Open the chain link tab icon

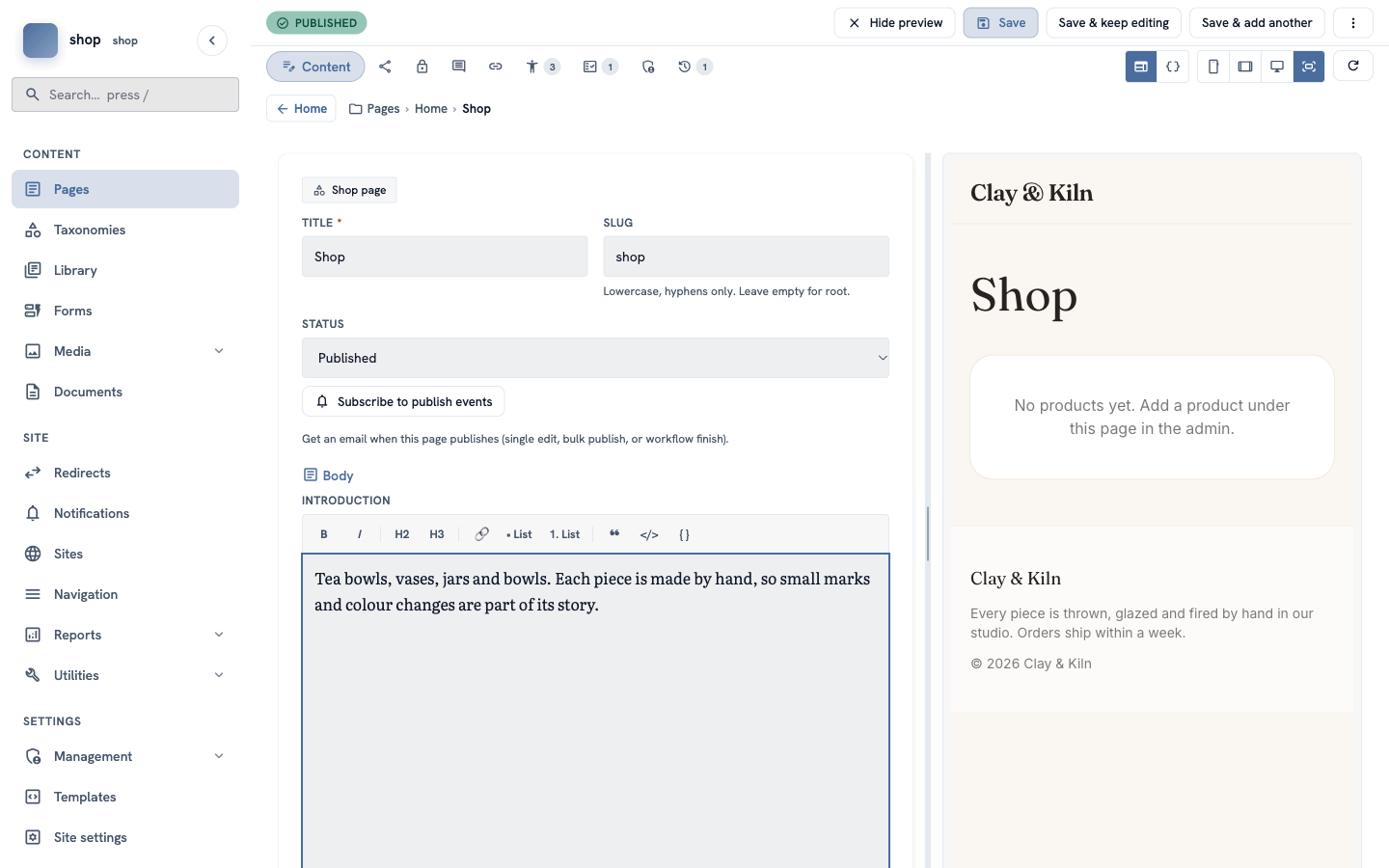pos(495,67)
